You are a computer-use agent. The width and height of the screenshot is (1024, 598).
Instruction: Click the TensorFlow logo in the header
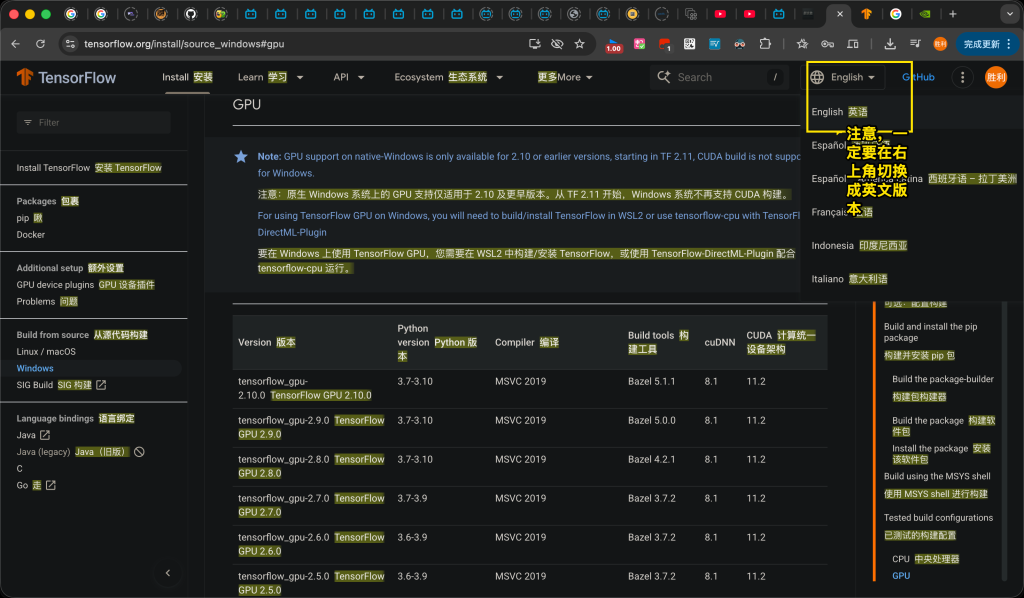point(66,77)
